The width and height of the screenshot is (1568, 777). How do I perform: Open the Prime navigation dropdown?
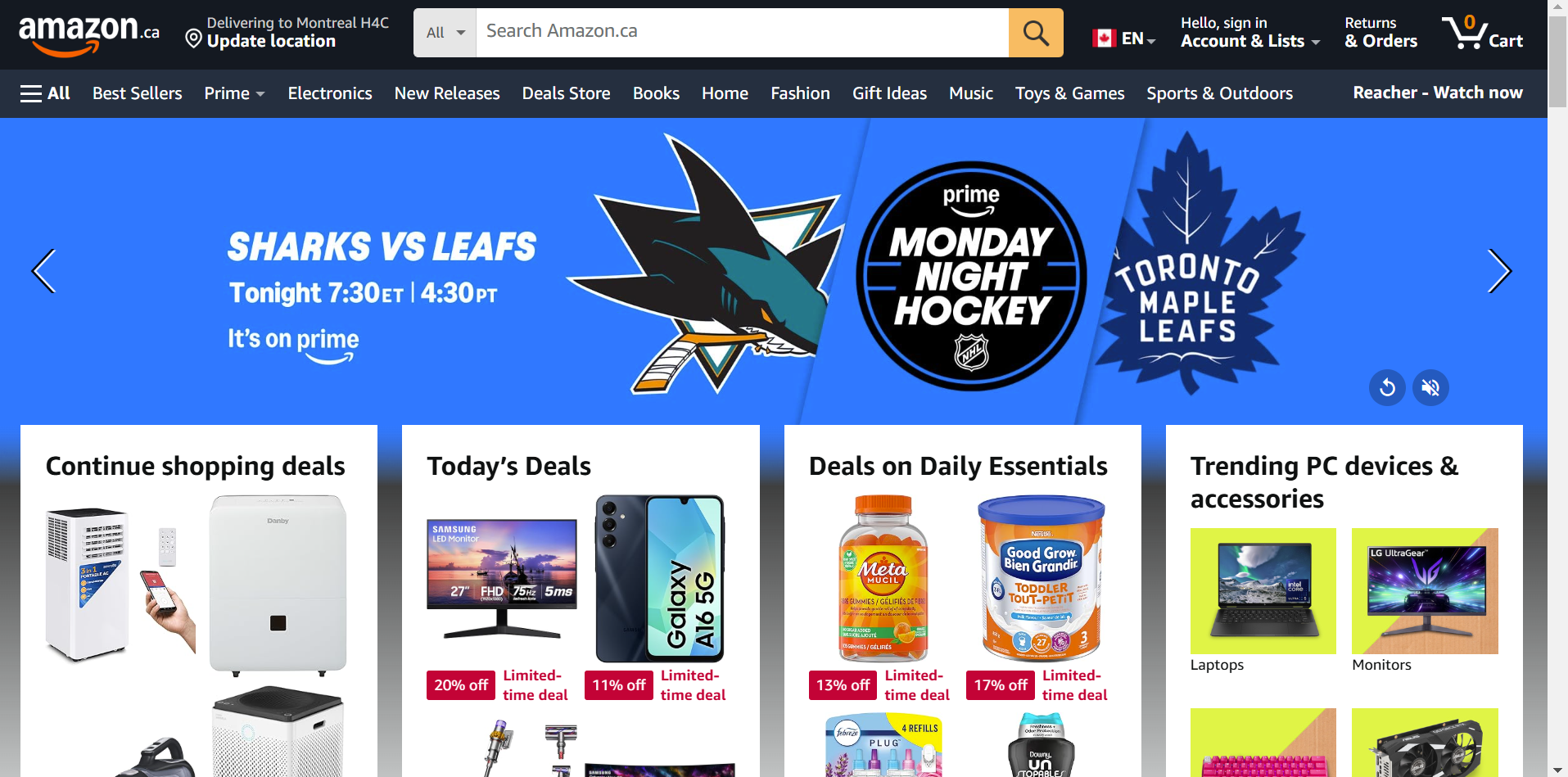tap(234, 93)
